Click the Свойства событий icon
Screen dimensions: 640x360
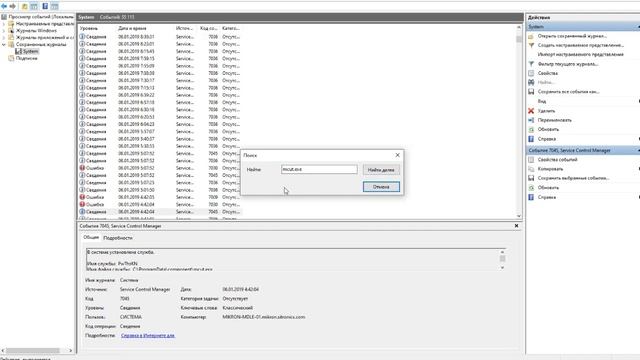(x=531, y=160)
